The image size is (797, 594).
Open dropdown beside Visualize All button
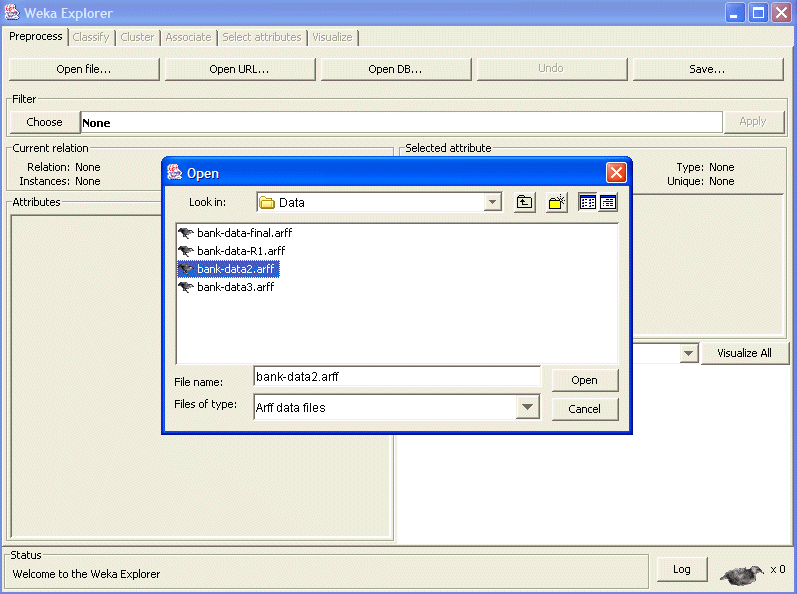click(x=688, y=353)
